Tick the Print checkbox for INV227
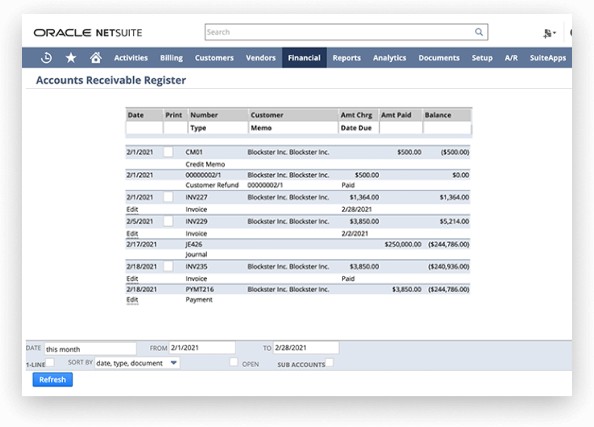 click(168, 197)
